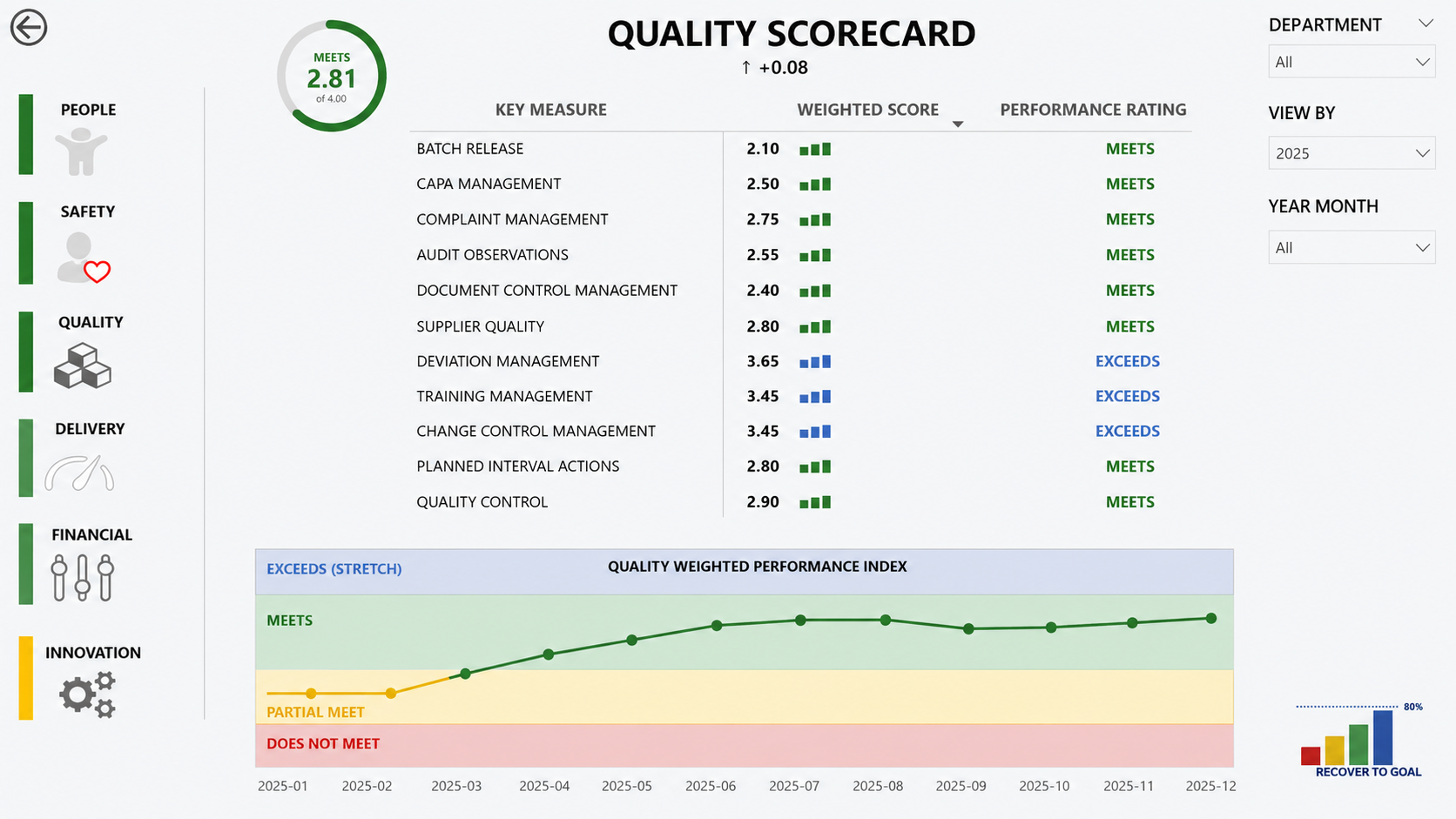Open the Innovation gears icon
The height and width of the screenshot is (819, 1456).
click(x=87, y=695)
